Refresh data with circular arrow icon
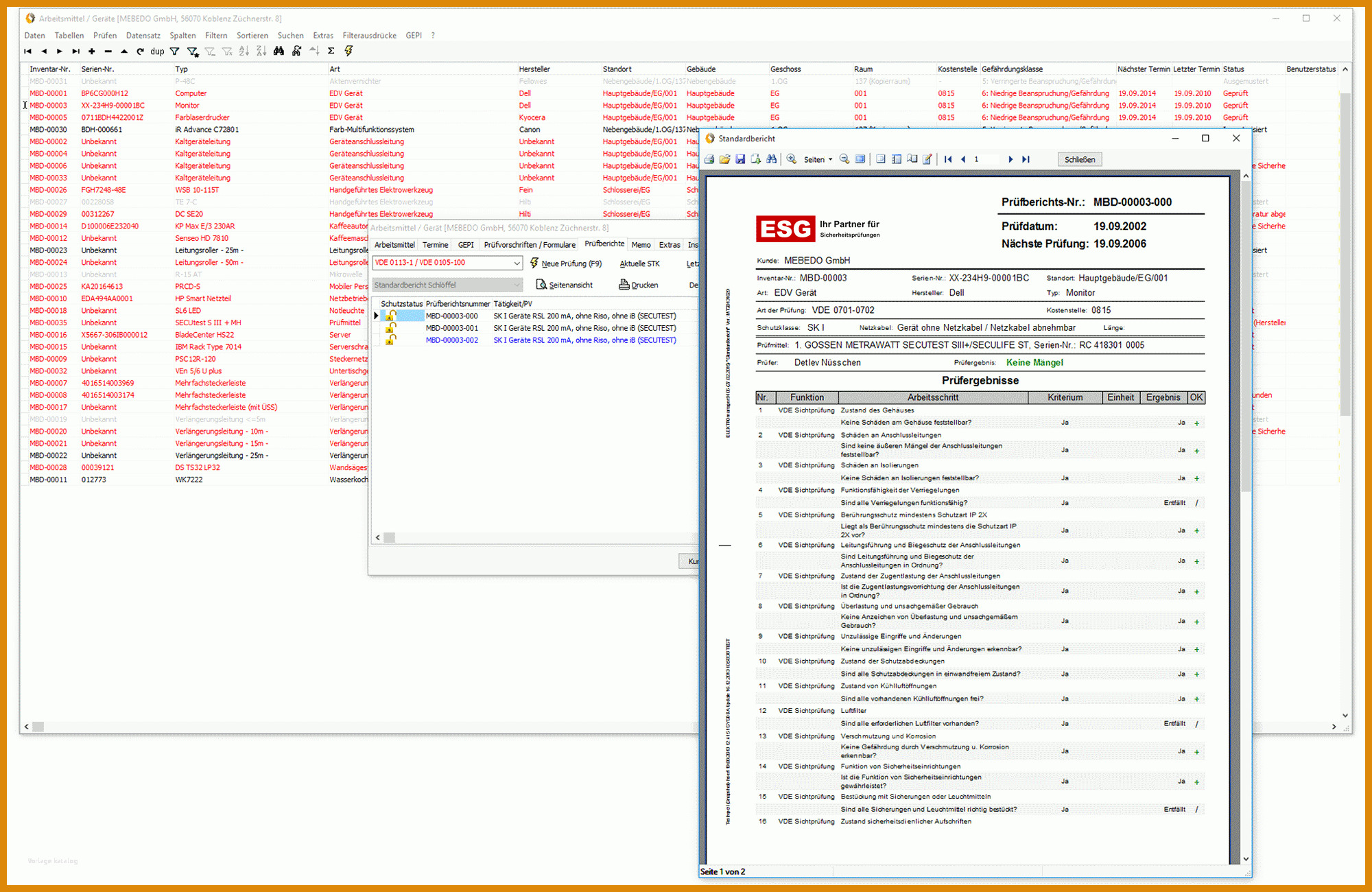 click(140, 51)
